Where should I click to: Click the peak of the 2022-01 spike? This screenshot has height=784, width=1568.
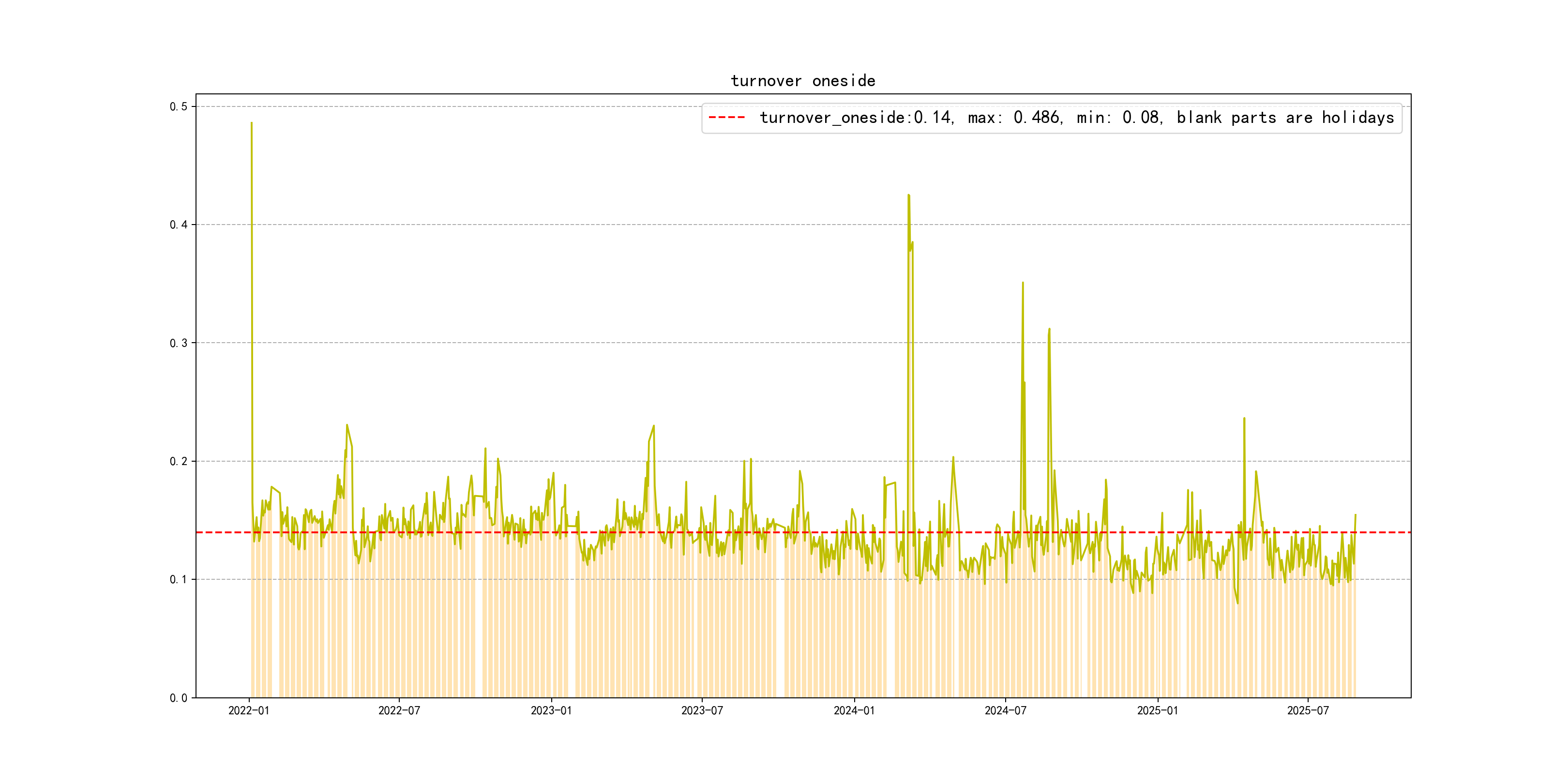pyautogui.click(x=251, y=123)
